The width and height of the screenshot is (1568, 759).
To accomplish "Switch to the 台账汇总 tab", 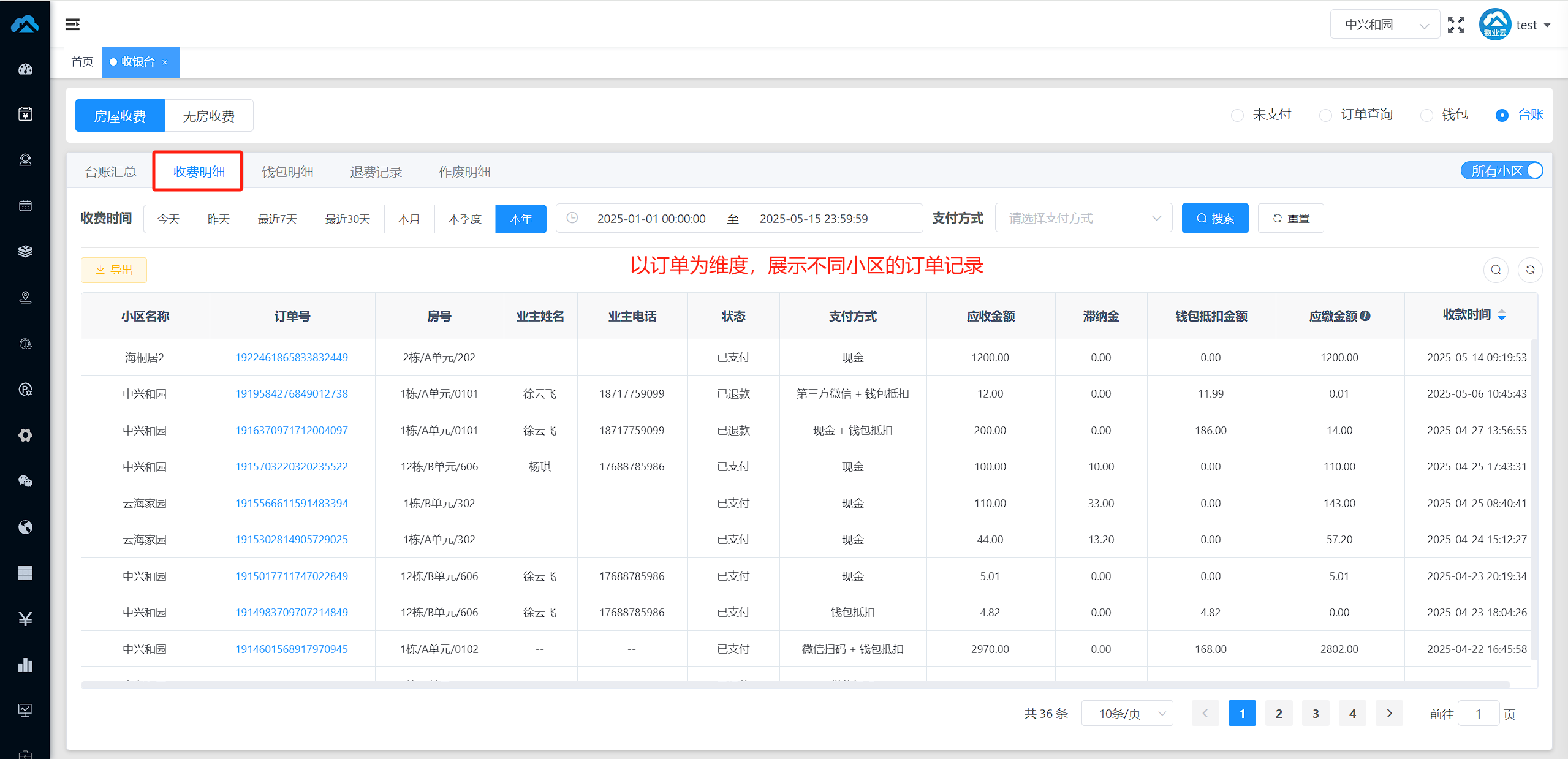I will click(x=110, y=172).
